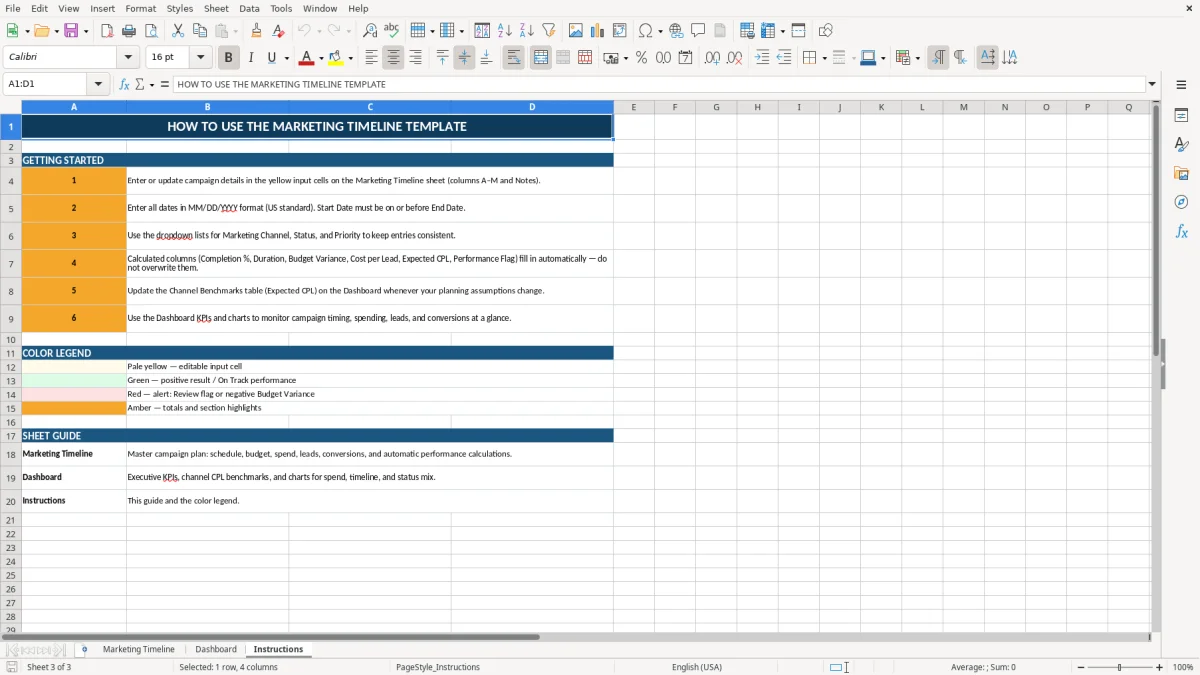Open conditional formatting dropdown arrow

917,58
